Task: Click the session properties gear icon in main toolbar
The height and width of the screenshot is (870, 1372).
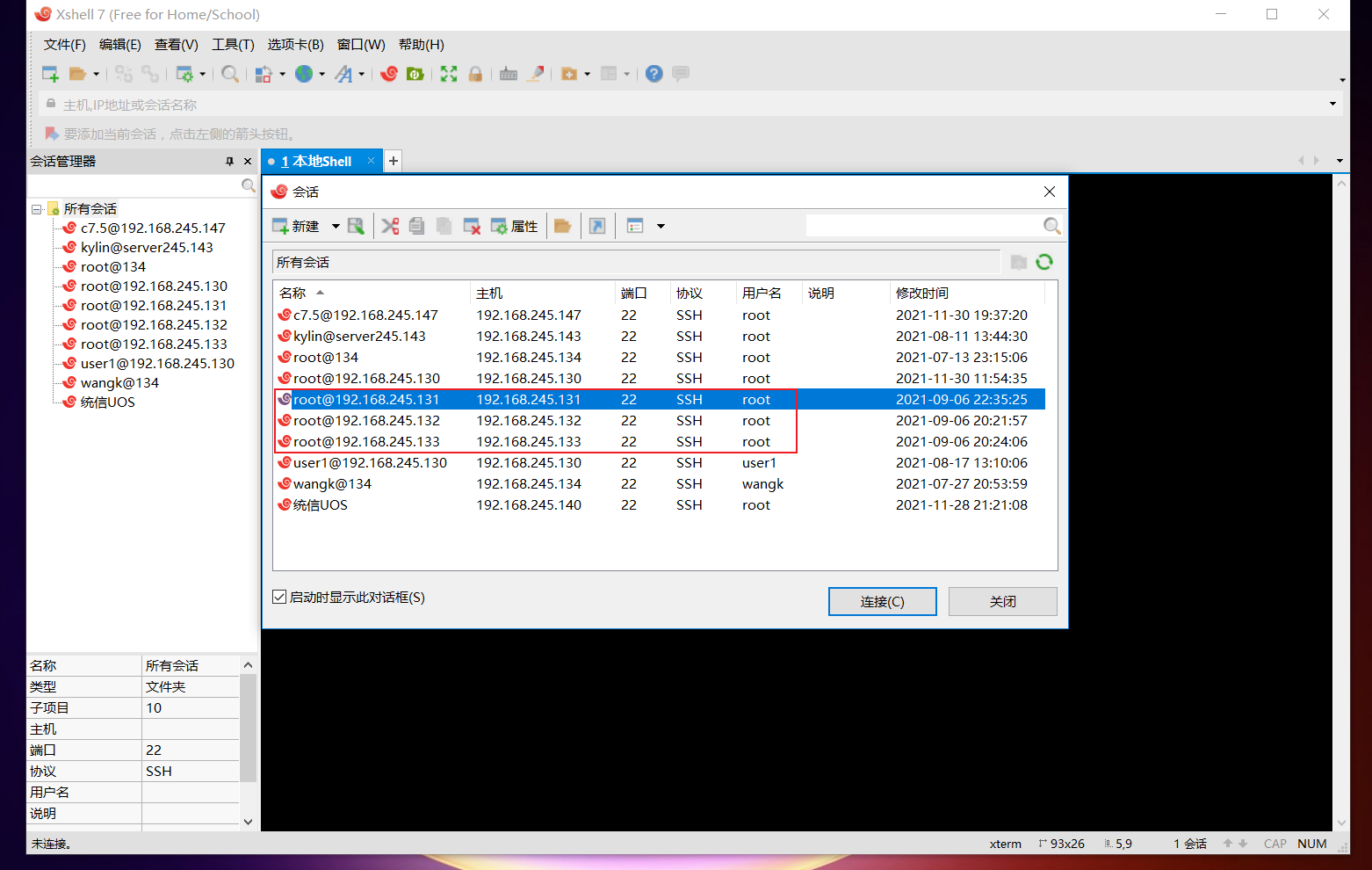Action: tap(184, 74)
